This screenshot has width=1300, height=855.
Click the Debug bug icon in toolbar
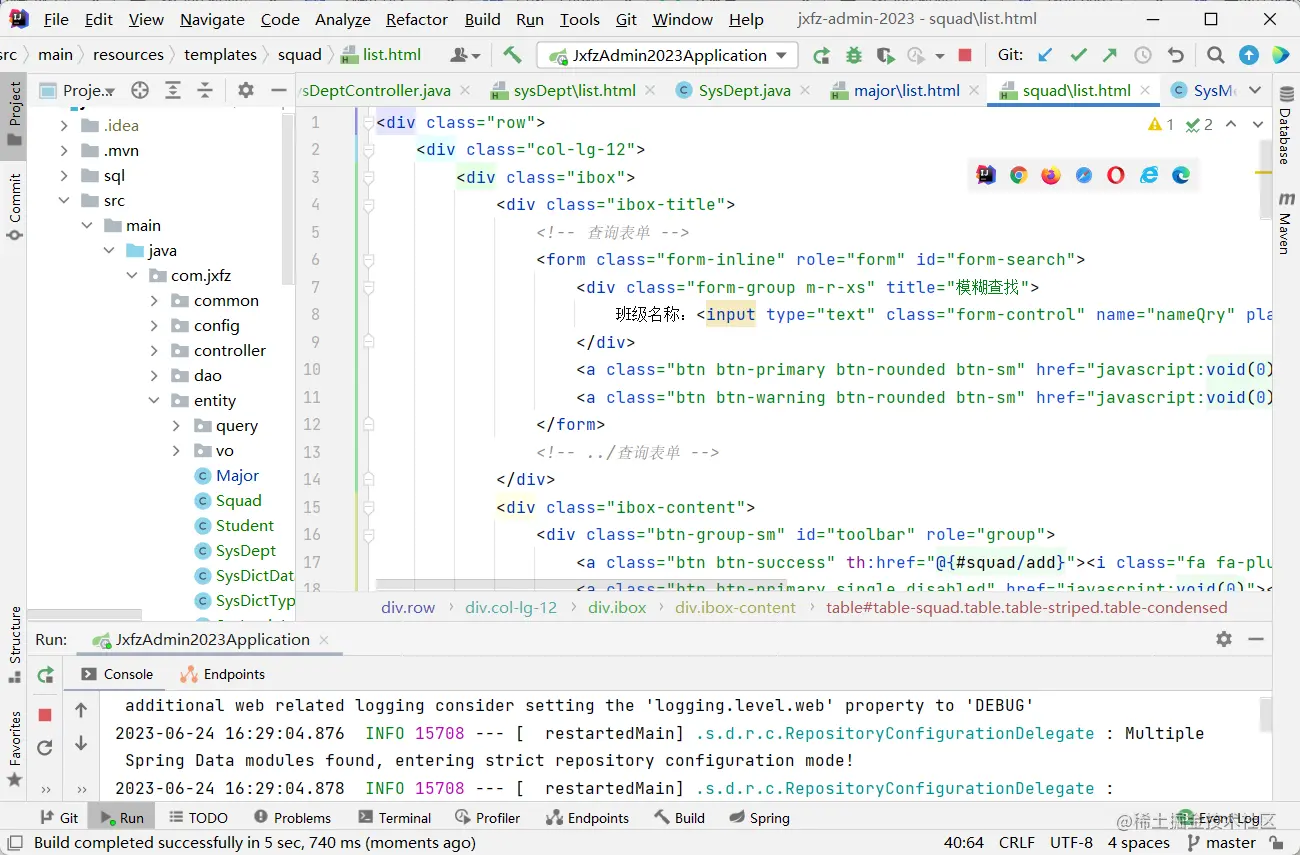[853, 56]
